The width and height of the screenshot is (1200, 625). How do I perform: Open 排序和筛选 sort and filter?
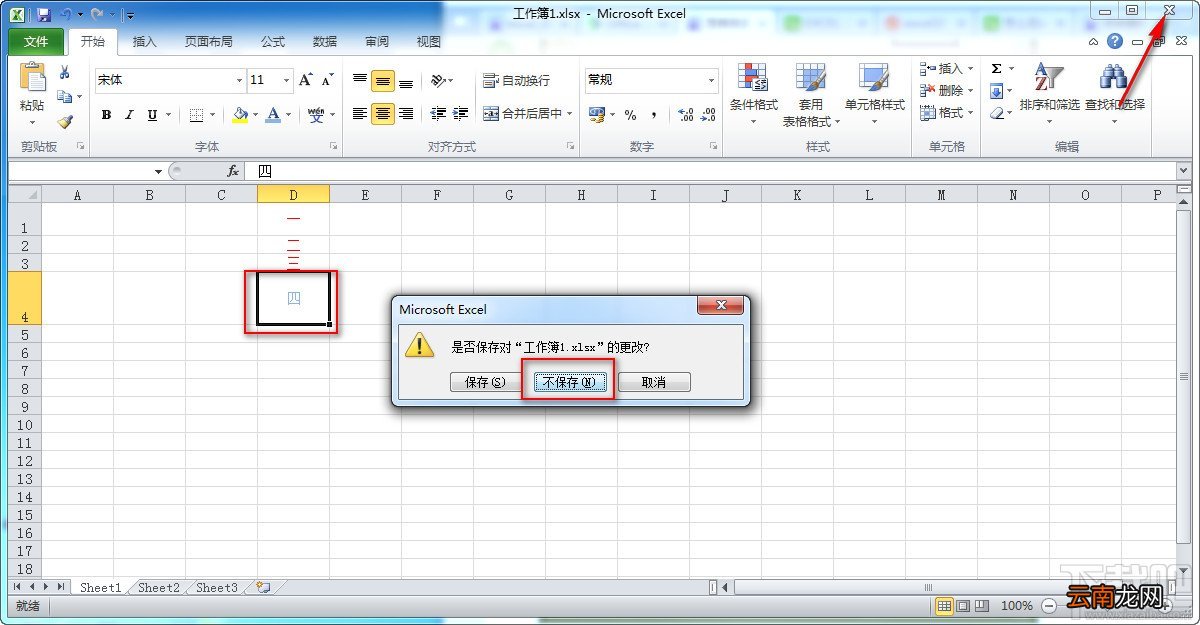coord(1049,95)
